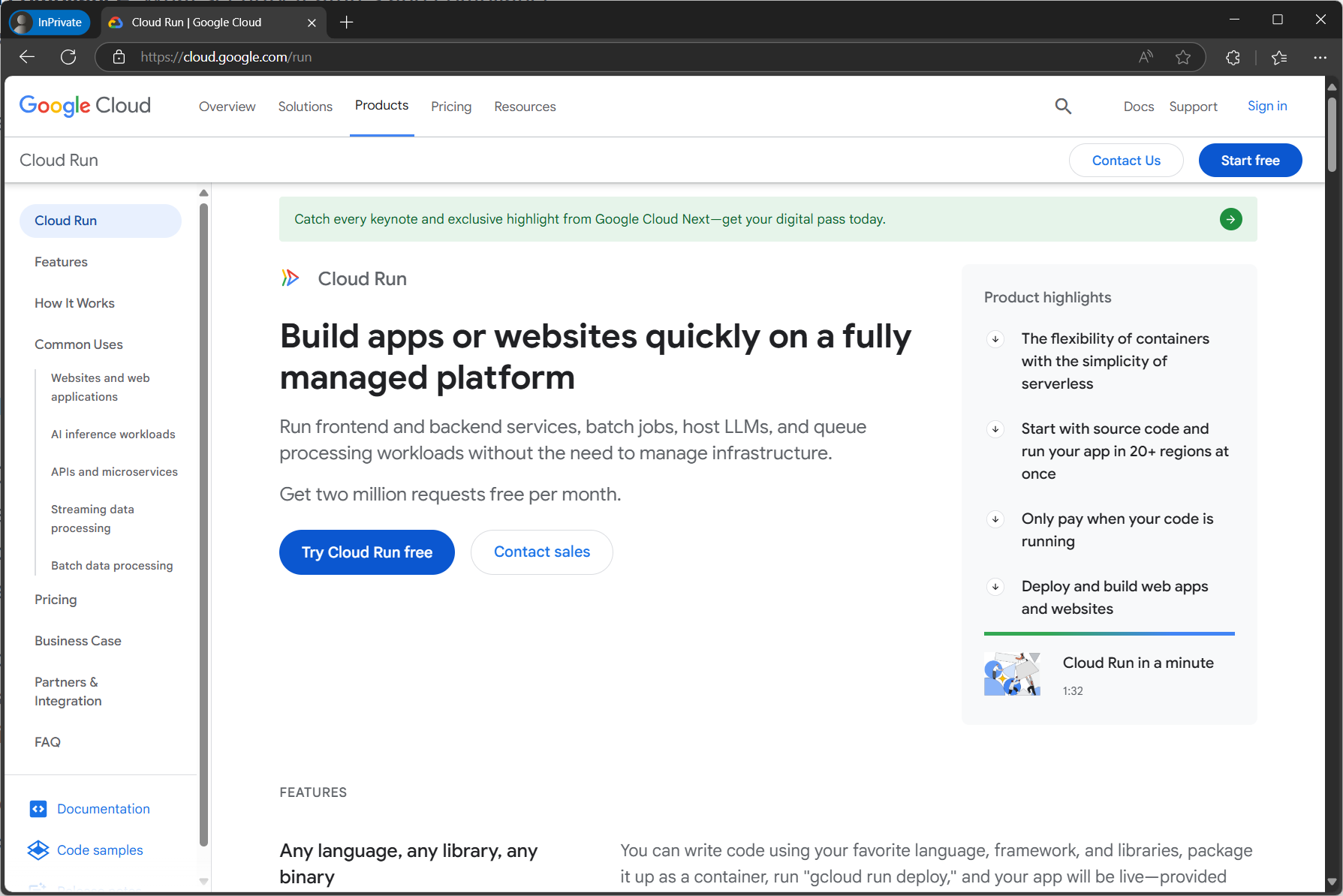Refresh the page
The height and width of the screenshot is (896, 1343).
pyautogui.click(x=68, y=56)
